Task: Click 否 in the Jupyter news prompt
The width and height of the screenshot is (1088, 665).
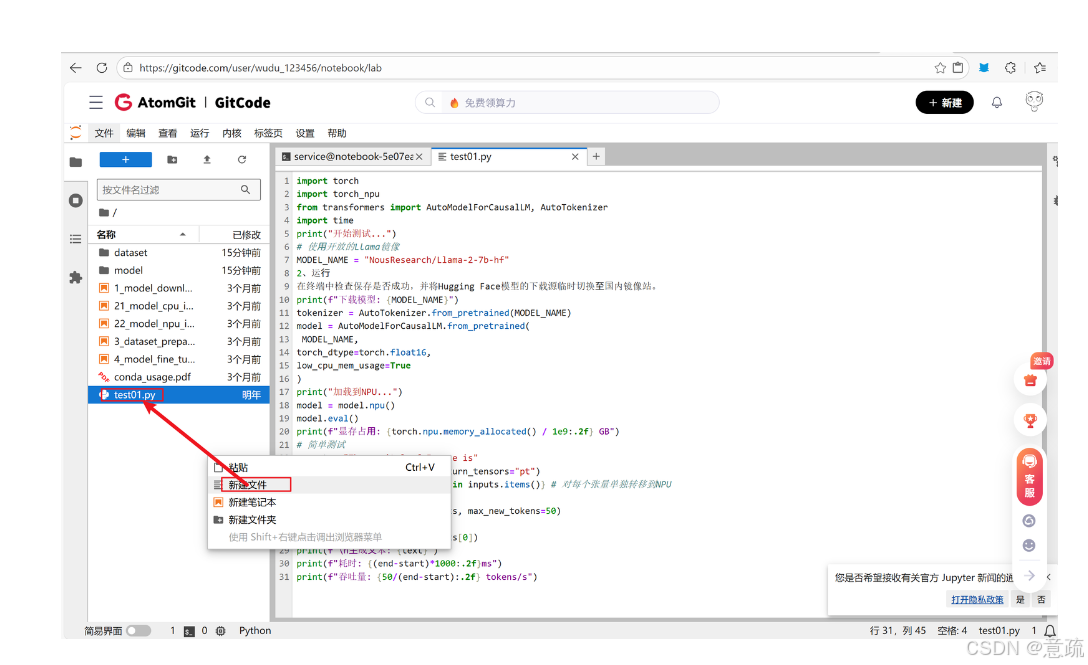Action: [1041, 600]
